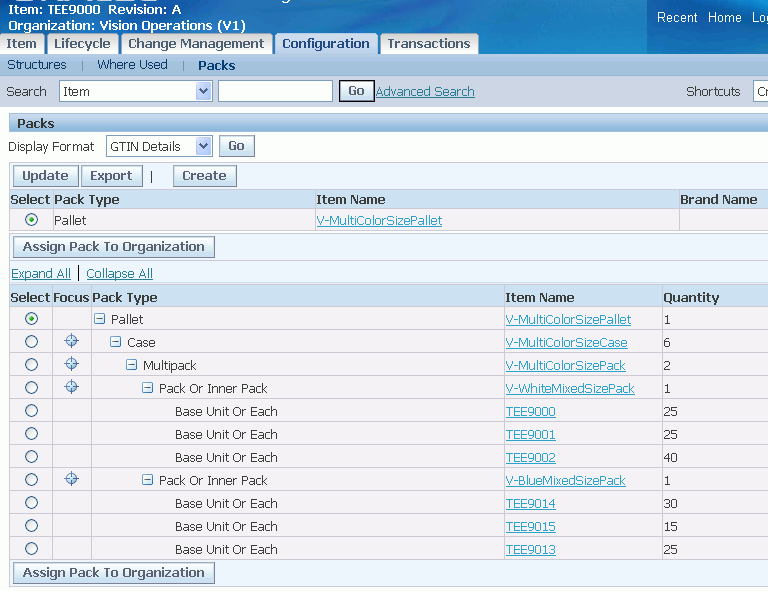Open the TEE9000 item link
The height and width of the screenshot is (591, 768).
pyautogui.click(x=530, y=411)
